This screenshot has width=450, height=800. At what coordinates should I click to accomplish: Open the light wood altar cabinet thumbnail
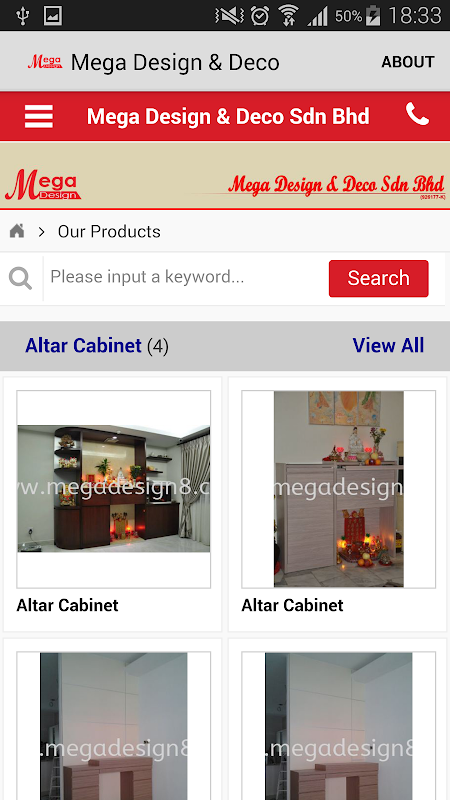(339, 489)
